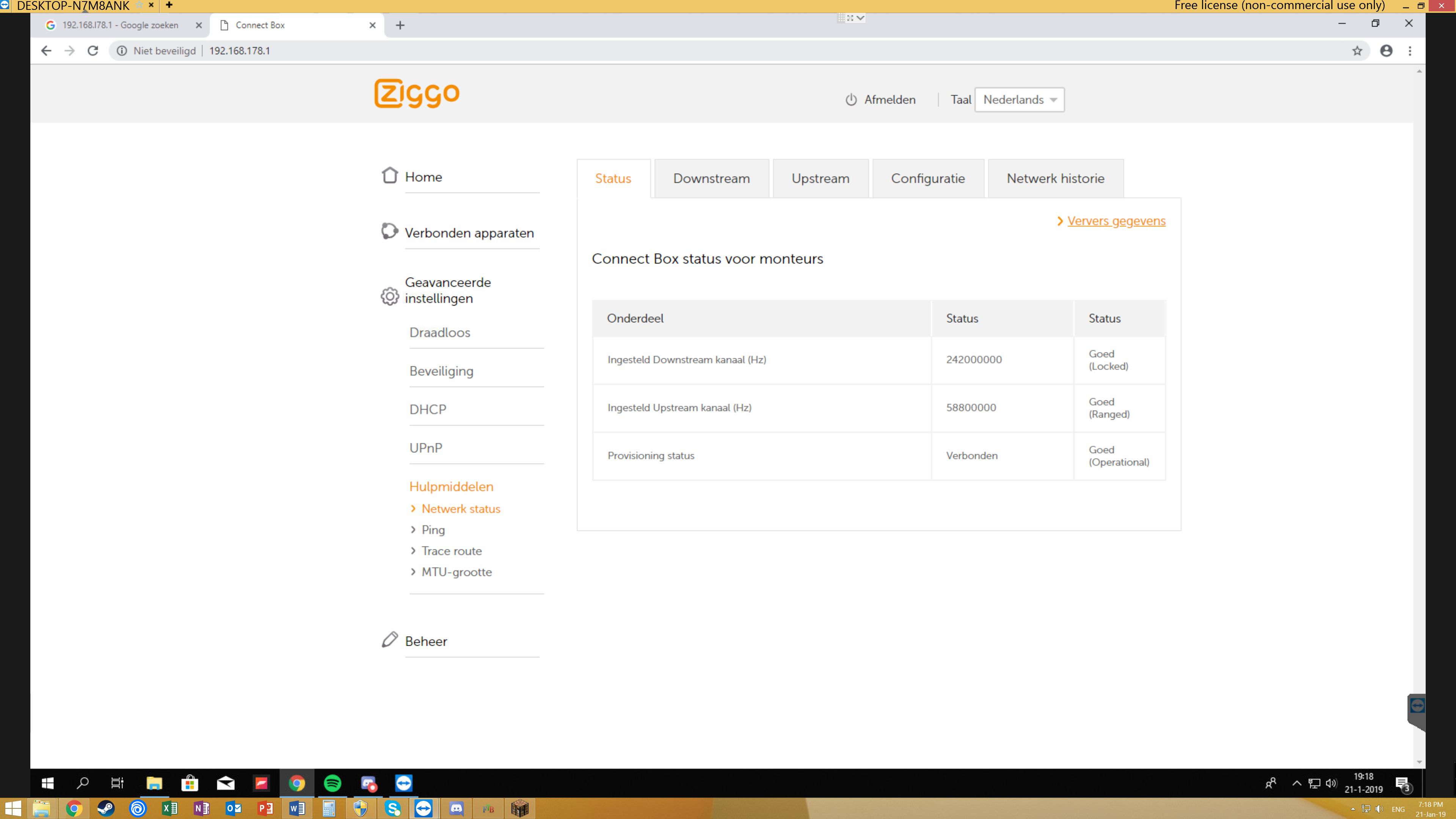Click the site info icon next to Niet beveiligd
Viewport: 1456px width, 819px height.
pyautogui.click(x=121, y=51)
